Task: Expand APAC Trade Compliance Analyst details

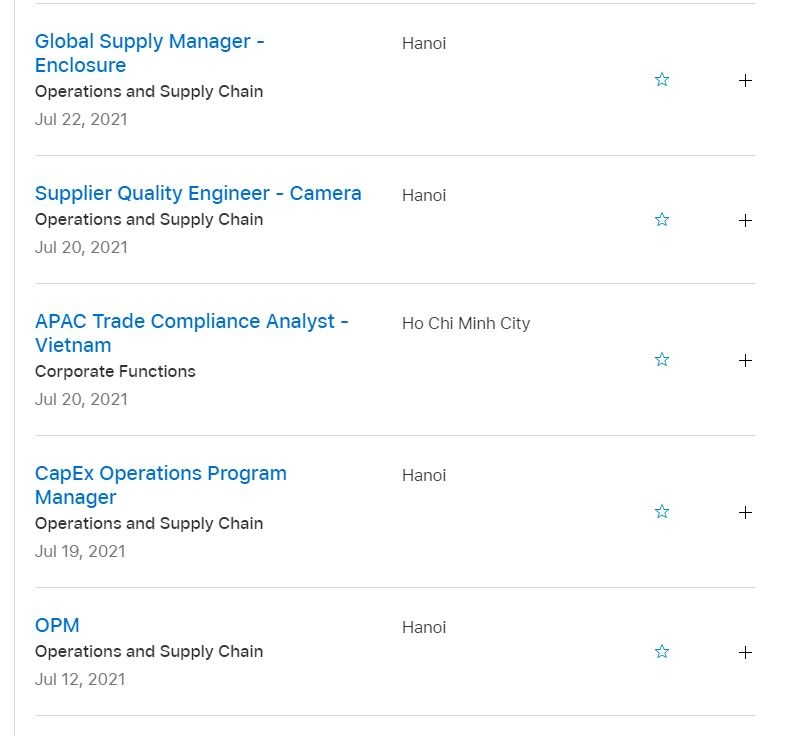Action: pos(745,360)
